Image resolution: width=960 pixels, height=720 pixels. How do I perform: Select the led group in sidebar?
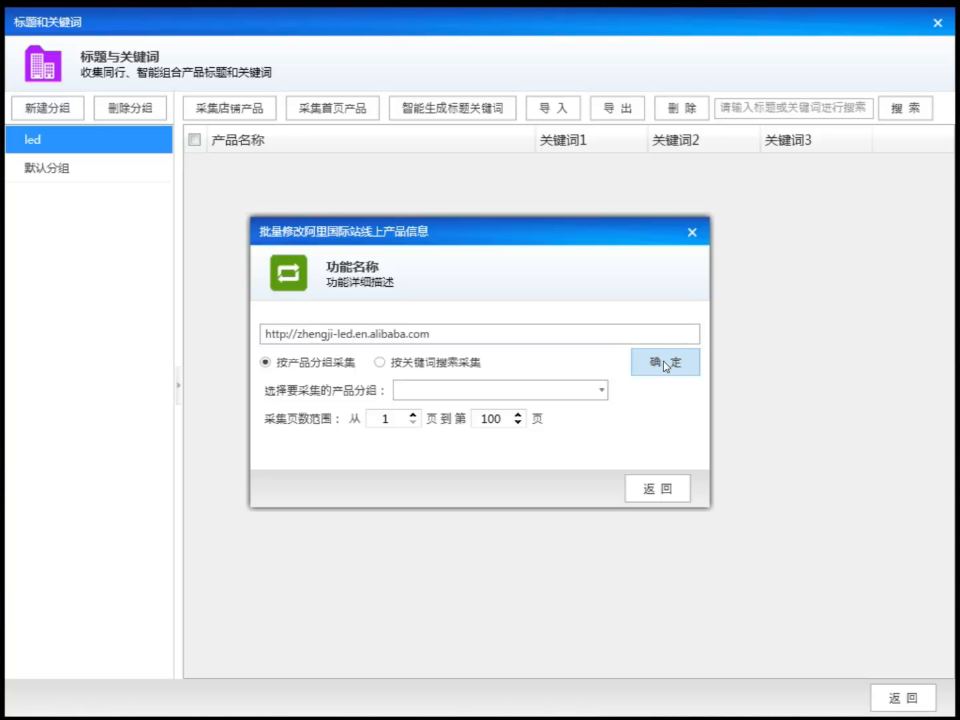[x=89, y=140]
